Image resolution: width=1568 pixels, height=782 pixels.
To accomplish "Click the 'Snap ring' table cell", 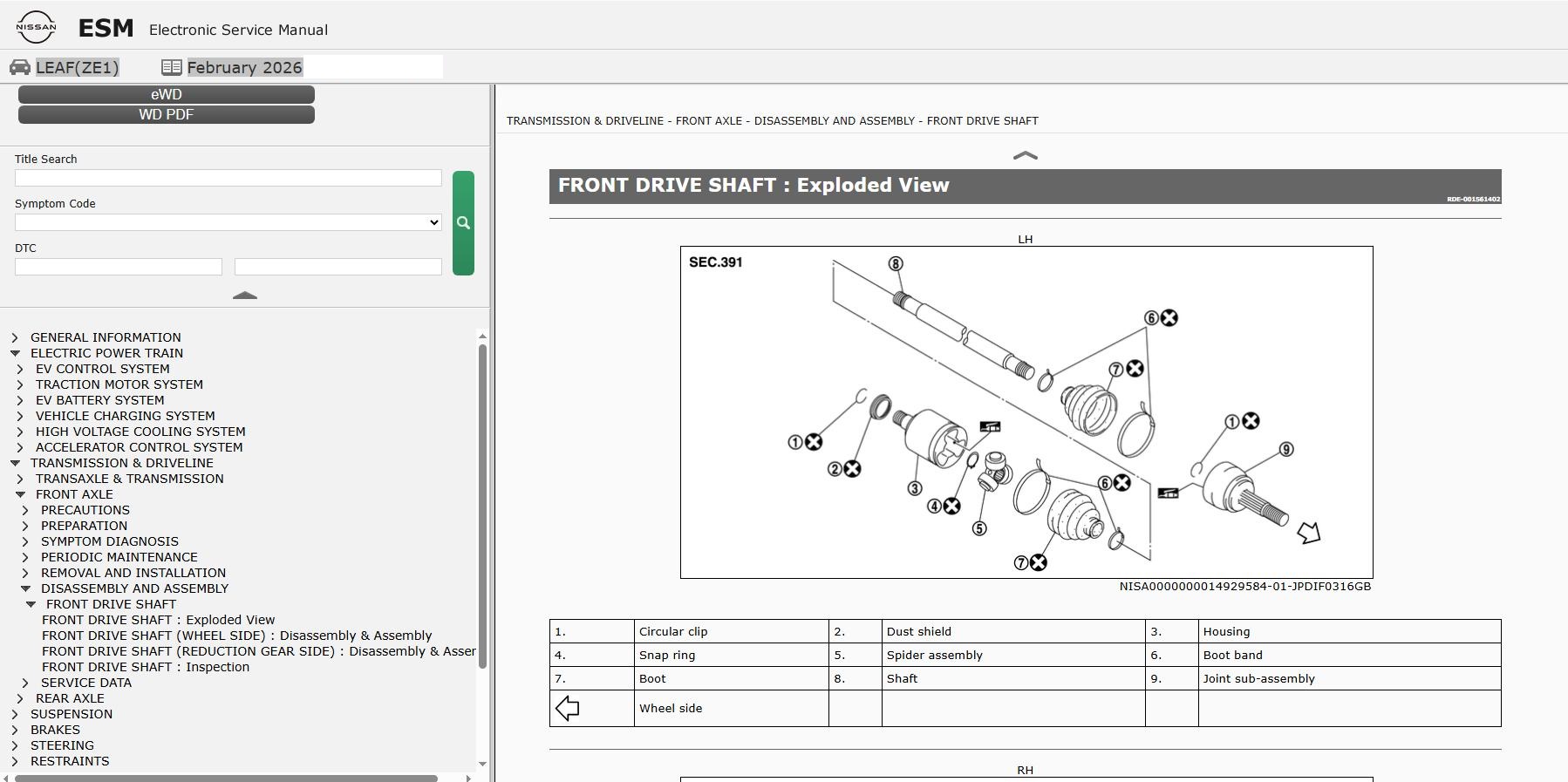I will [x=732, y=655].
